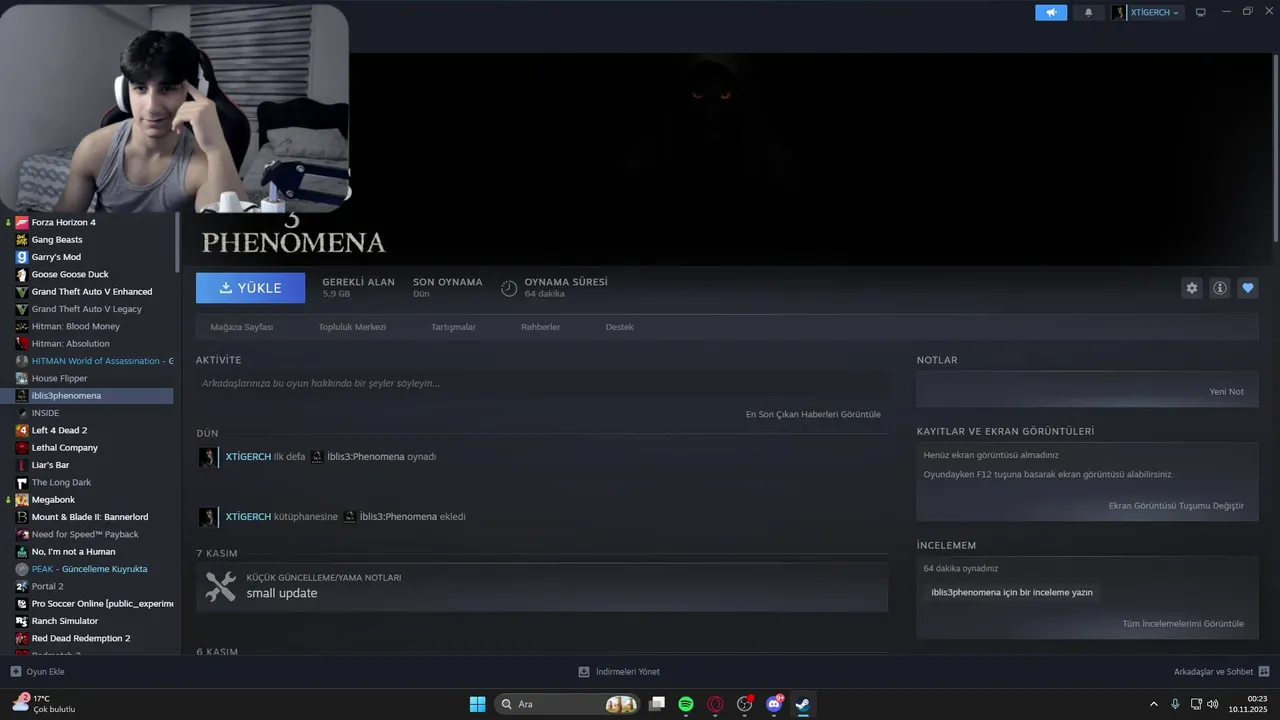Open the notifications bell
Image resolution: width=1280 pixels, height=720 pixels.
point(1089,13)
